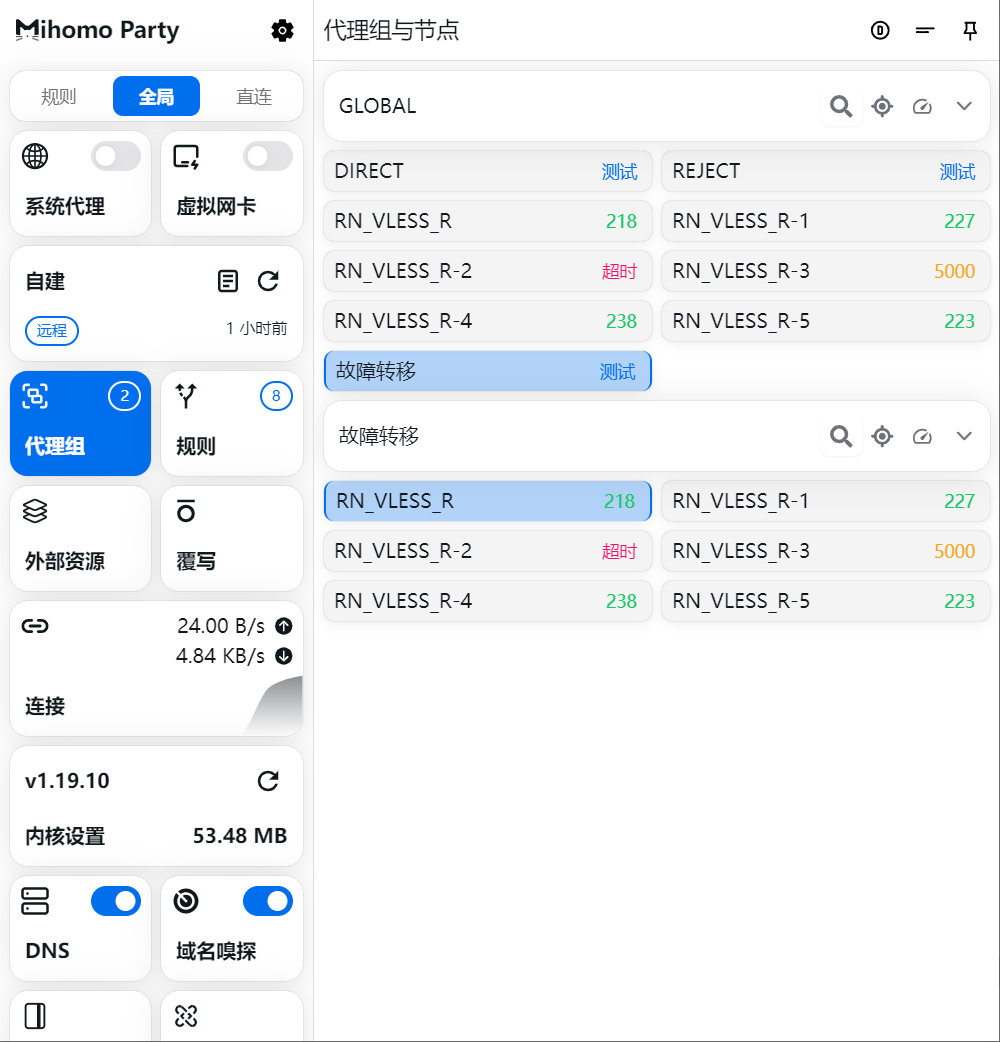The image size is (1000, 1042).
Task: Collapse the 故障转移 group chevron
Action: (964, 436)
